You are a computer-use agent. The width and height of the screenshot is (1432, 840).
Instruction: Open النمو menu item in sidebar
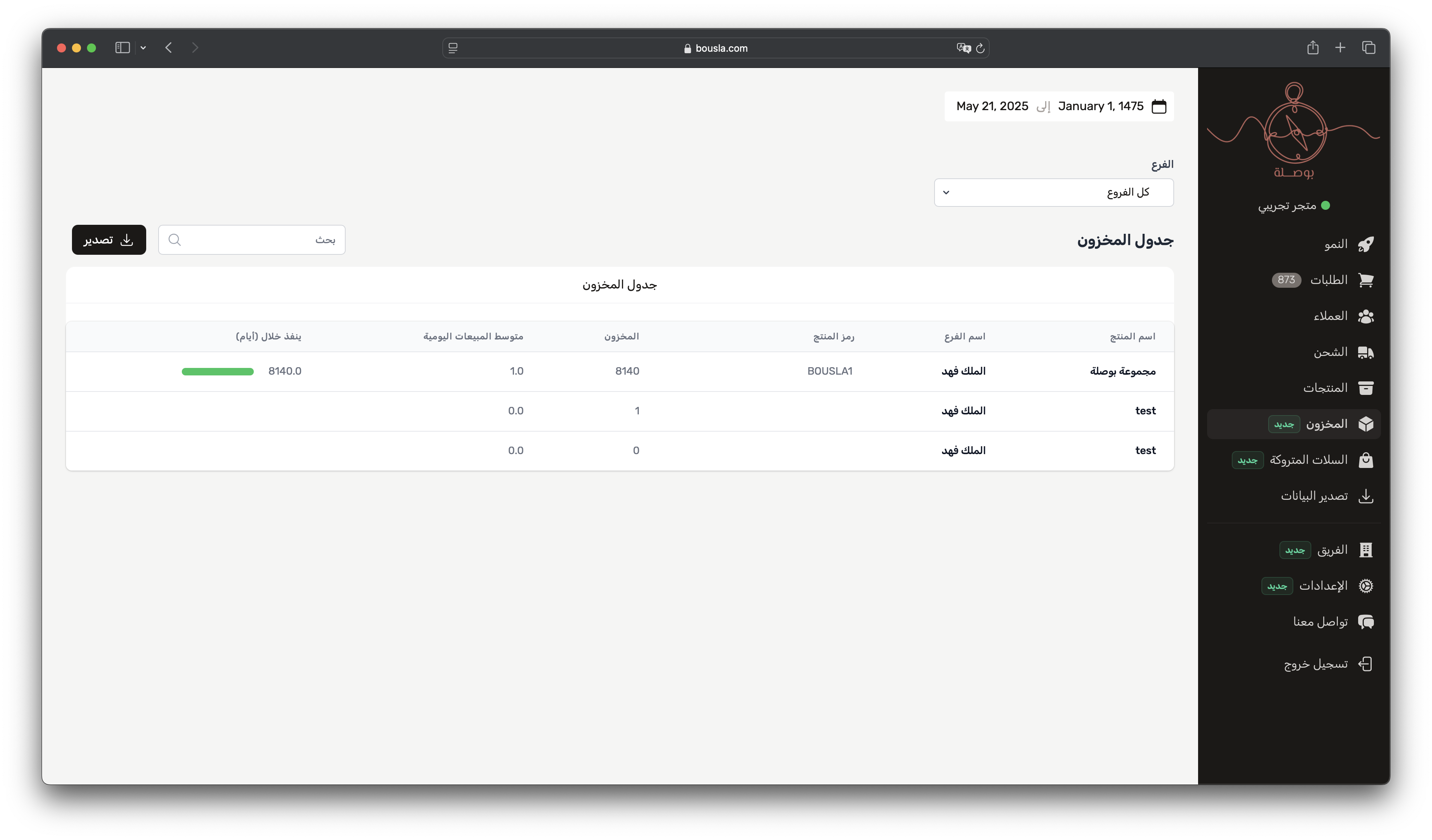pos(1293,244)
